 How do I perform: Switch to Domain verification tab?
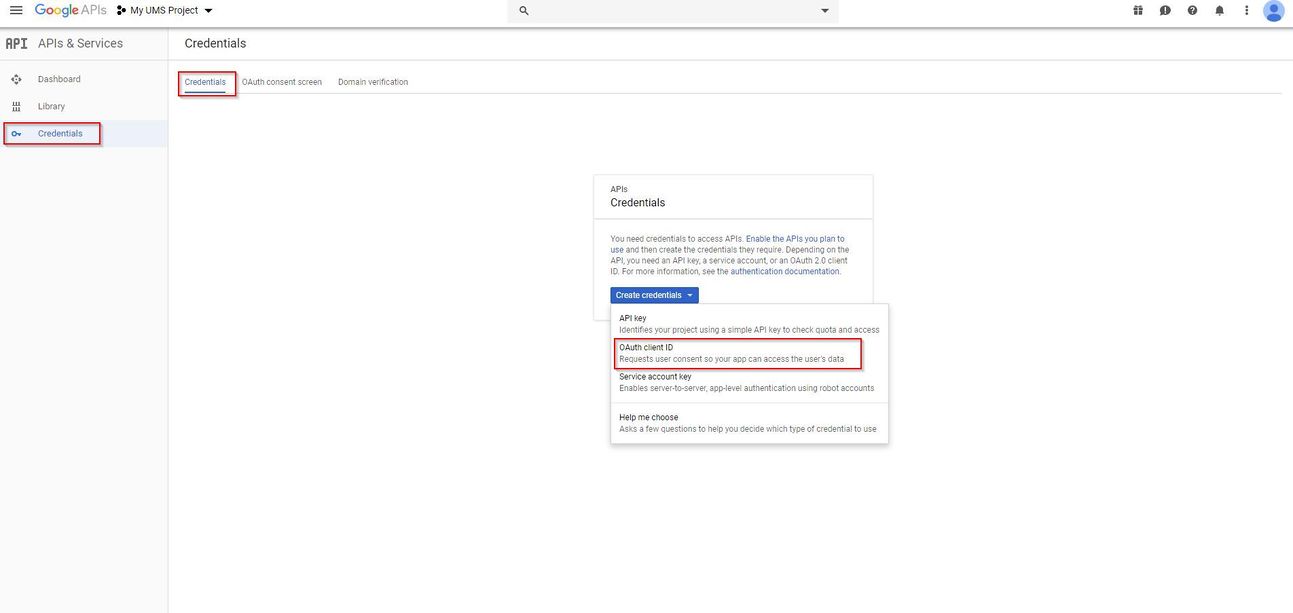373,82
